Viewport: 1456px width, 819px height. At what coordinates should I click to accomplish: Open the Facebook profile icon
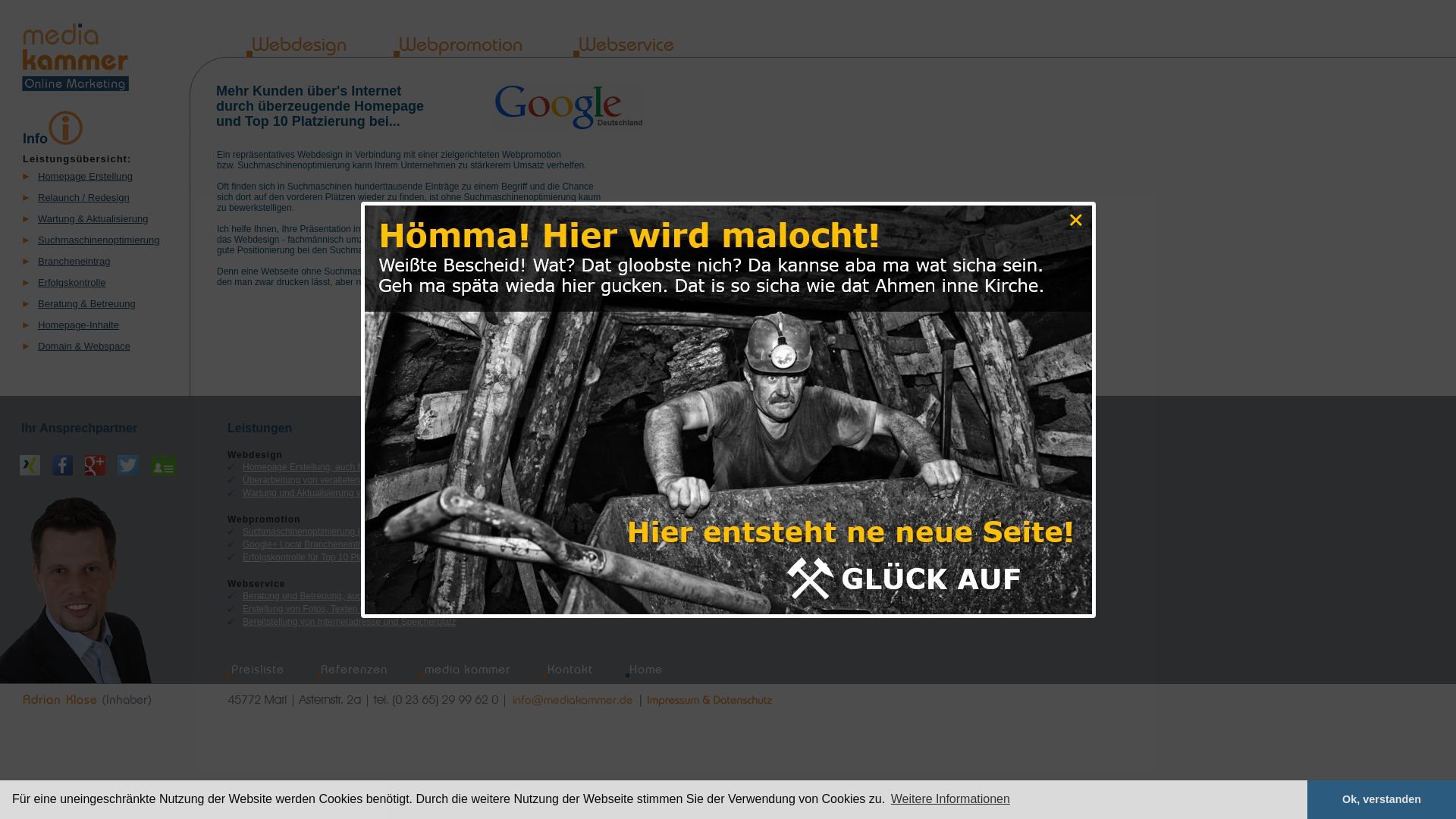[x=62, y=465]
